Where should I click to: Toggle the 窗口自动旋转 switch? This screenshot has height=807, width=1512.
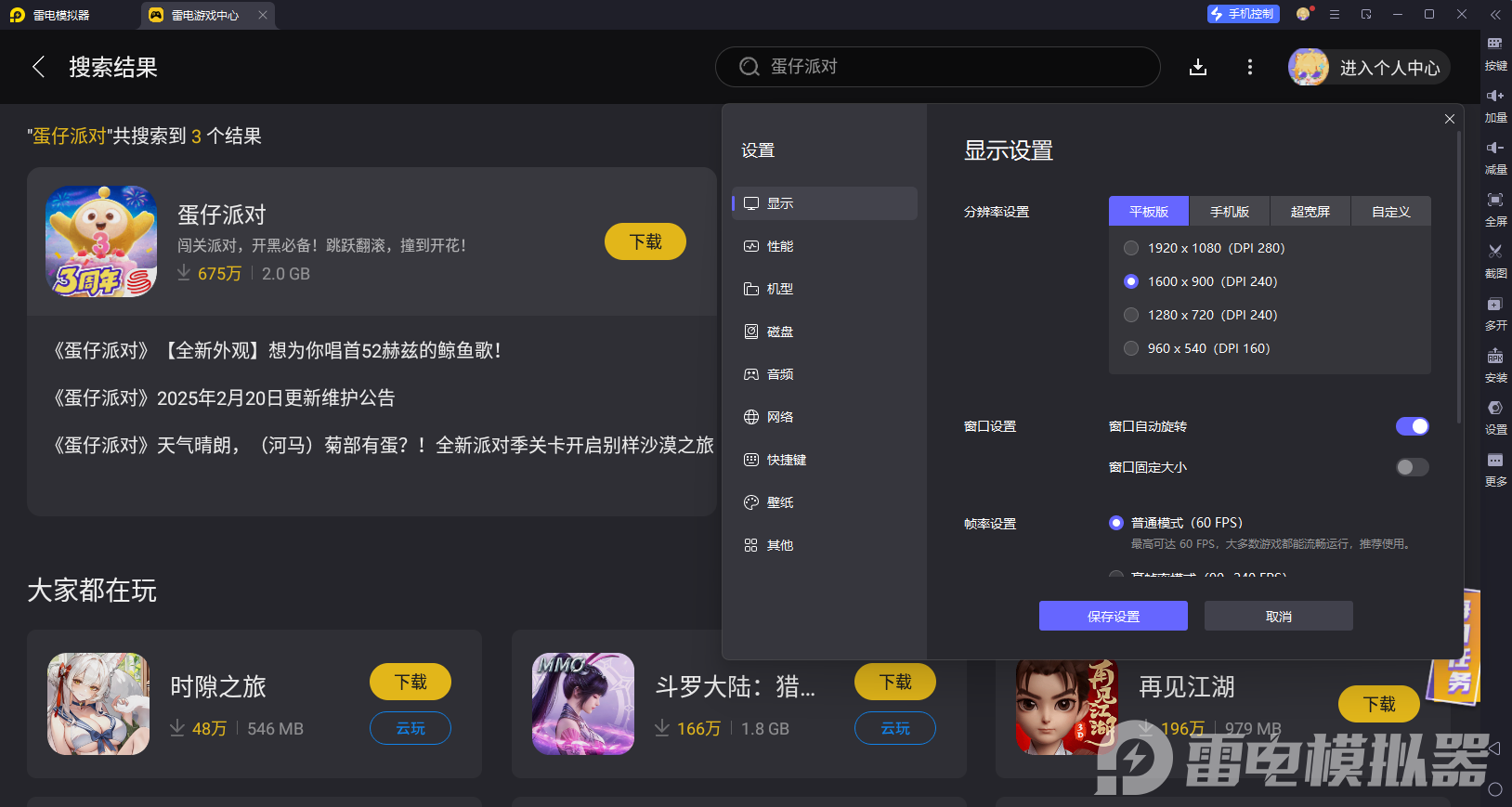1413,426
